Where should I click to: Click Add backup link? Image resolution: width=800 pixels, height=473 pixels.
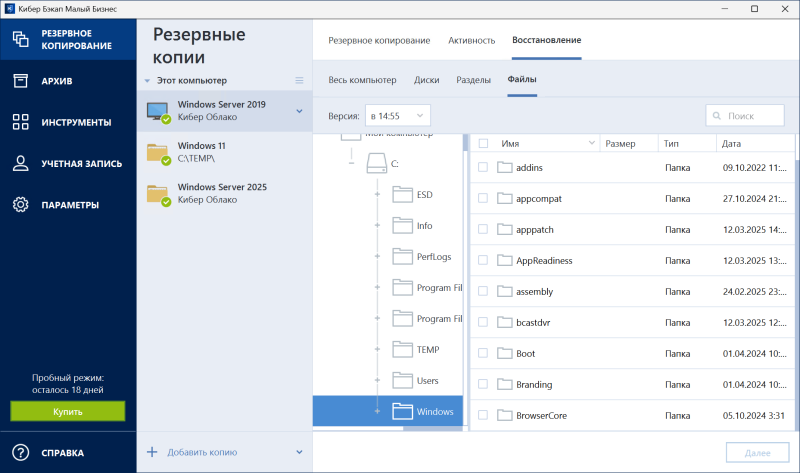(204, 452)
